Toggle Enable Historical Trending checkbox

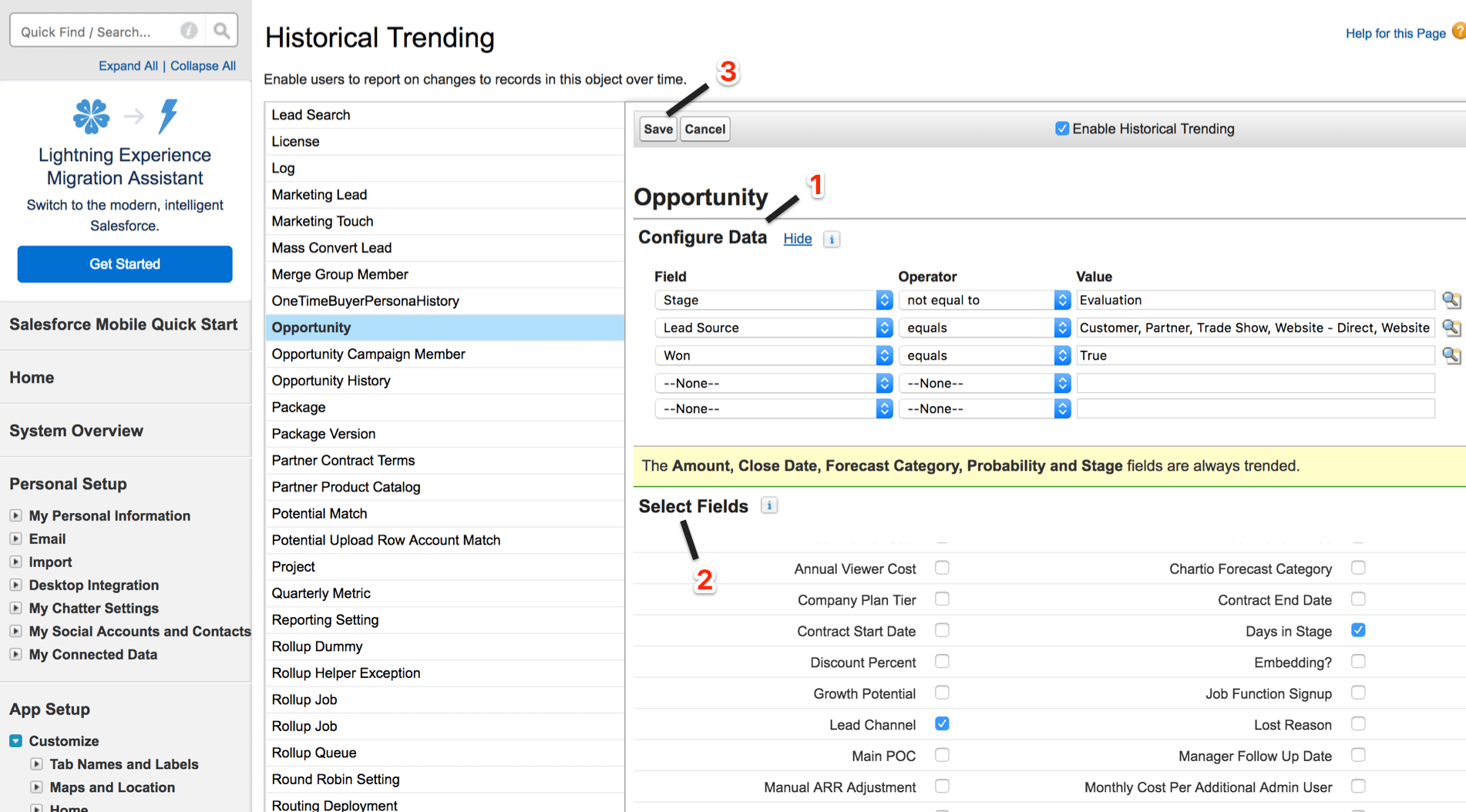pos(1062,129)
